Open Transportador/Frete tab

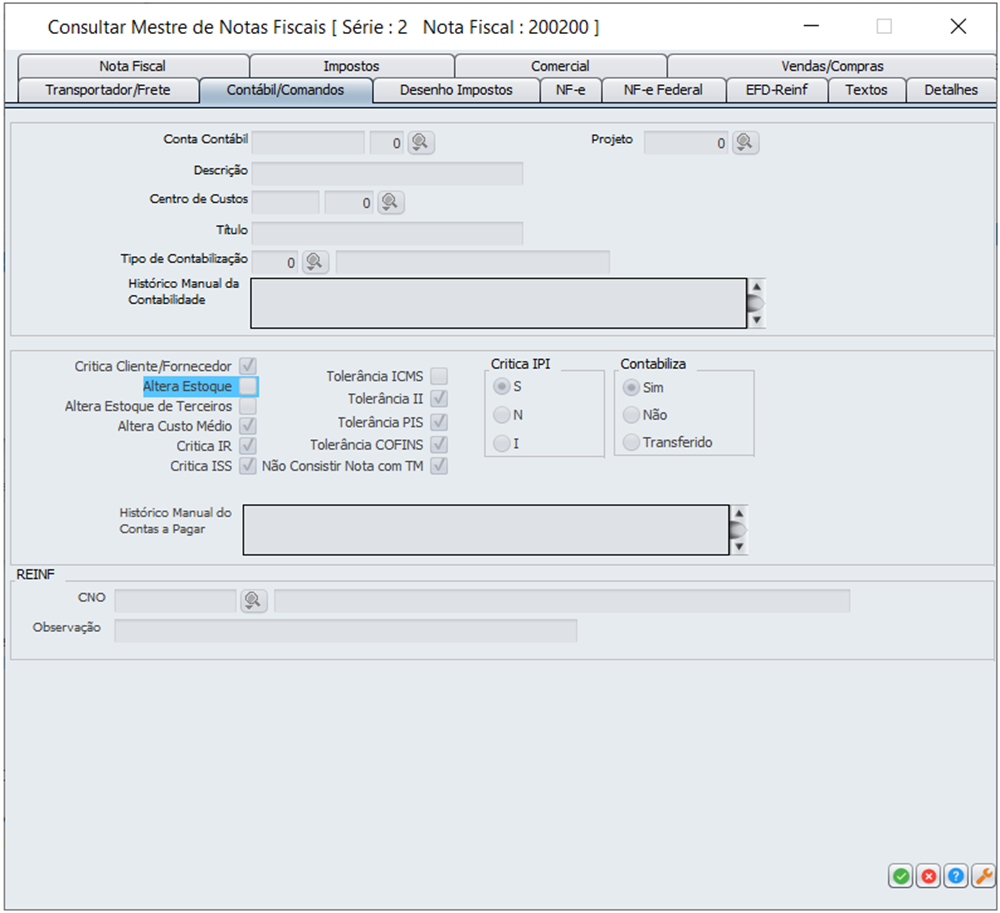(x=108, y=90)
